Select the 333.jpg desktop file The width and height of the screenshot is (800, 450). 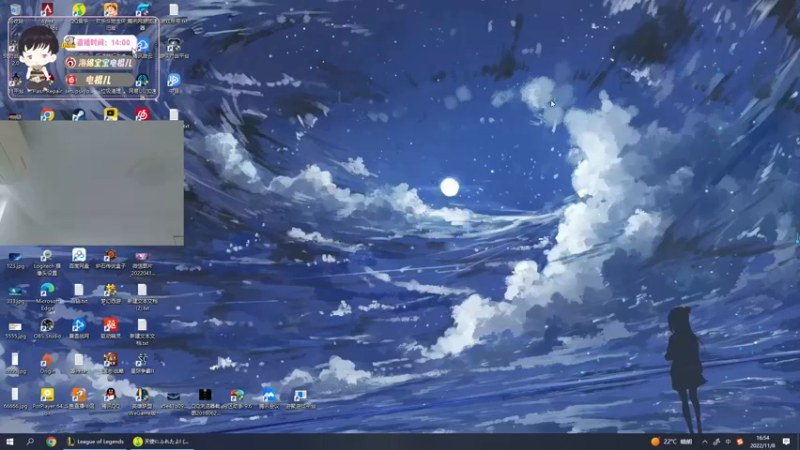coord(15,295)
